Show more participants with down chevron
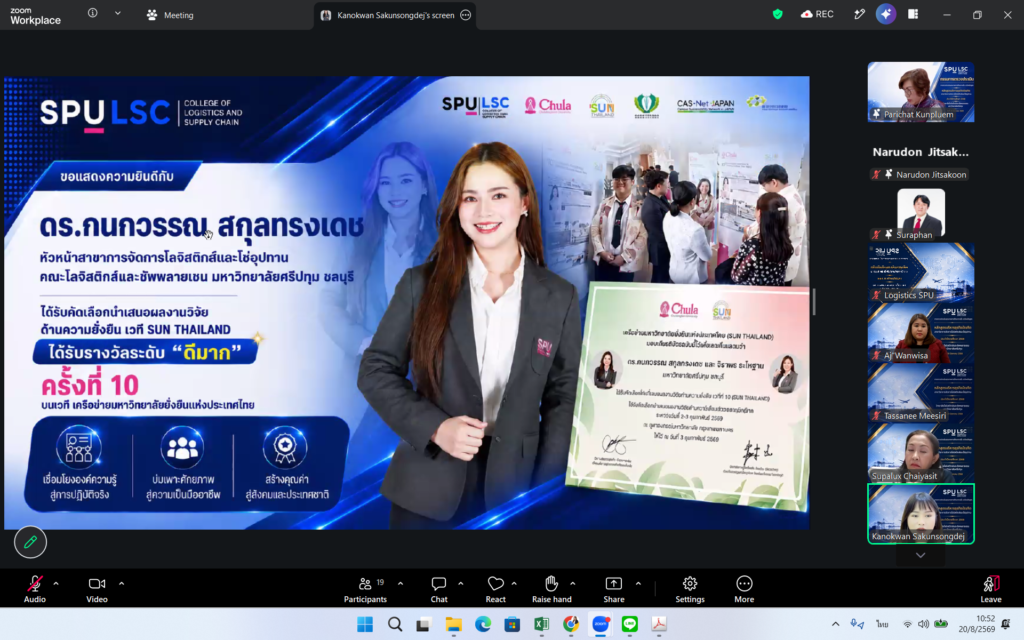 click(920, 555)
